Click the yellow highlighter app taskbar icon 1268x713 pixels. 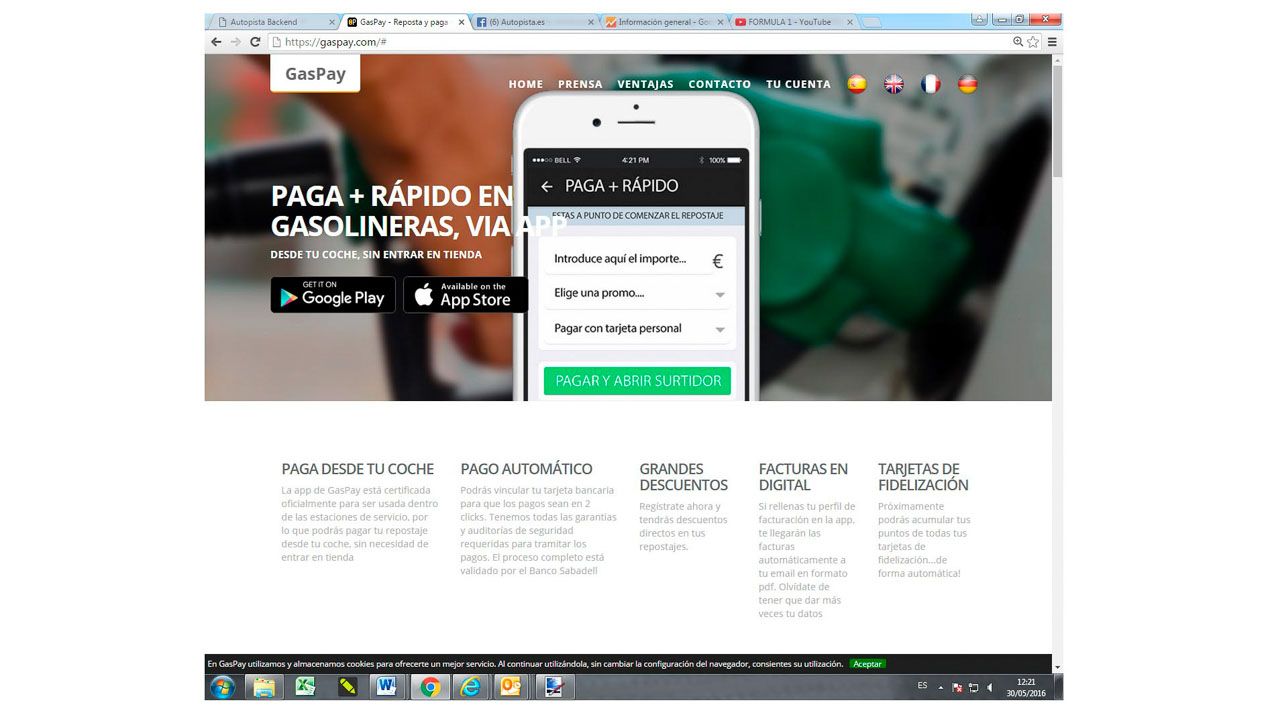tap(347, 687)
